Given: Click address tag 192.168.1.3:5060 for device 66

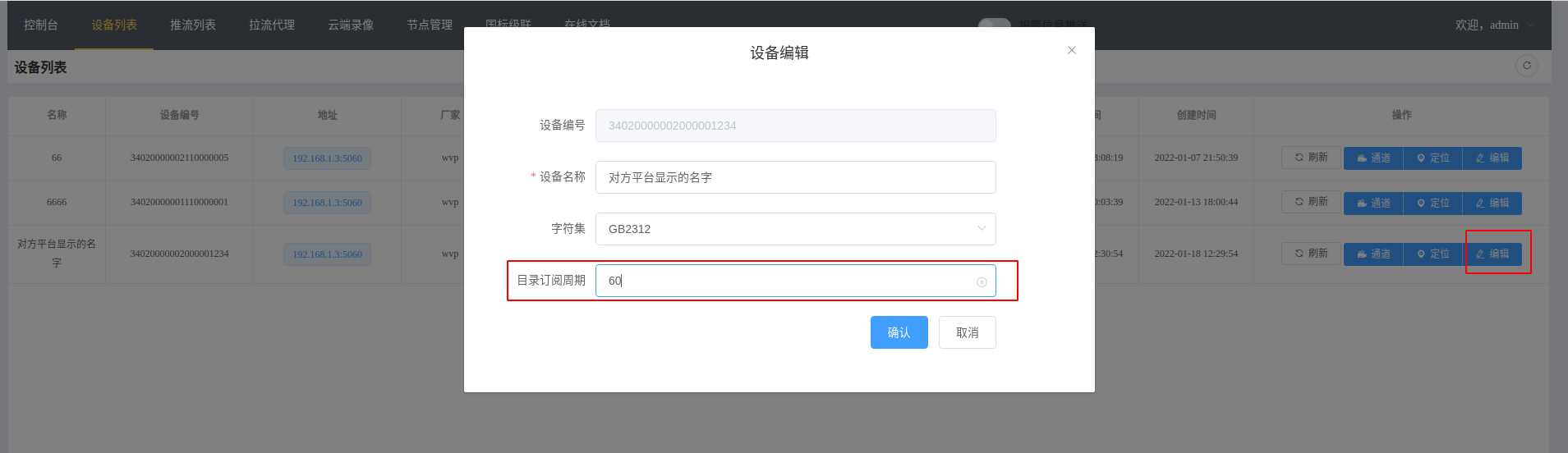Looking at the screenshot, I should tap(327, 158).
